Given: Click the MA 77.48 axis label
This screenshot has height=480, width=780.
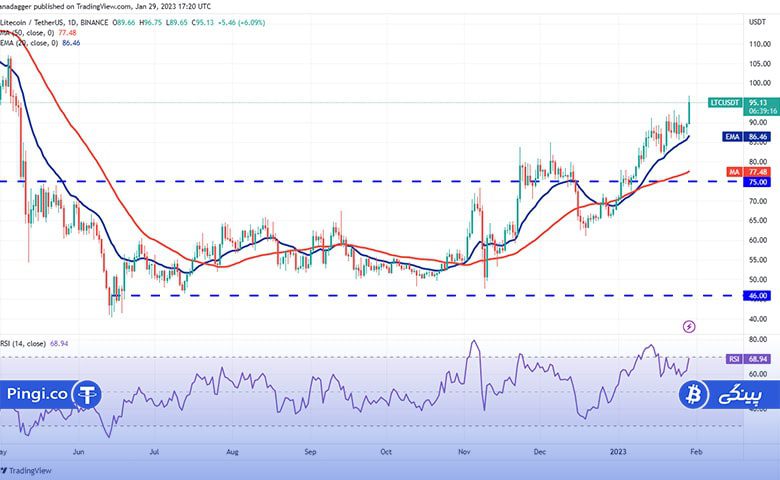Looking at the screenshot, I should pyautogui.click(x=749, y=172).
